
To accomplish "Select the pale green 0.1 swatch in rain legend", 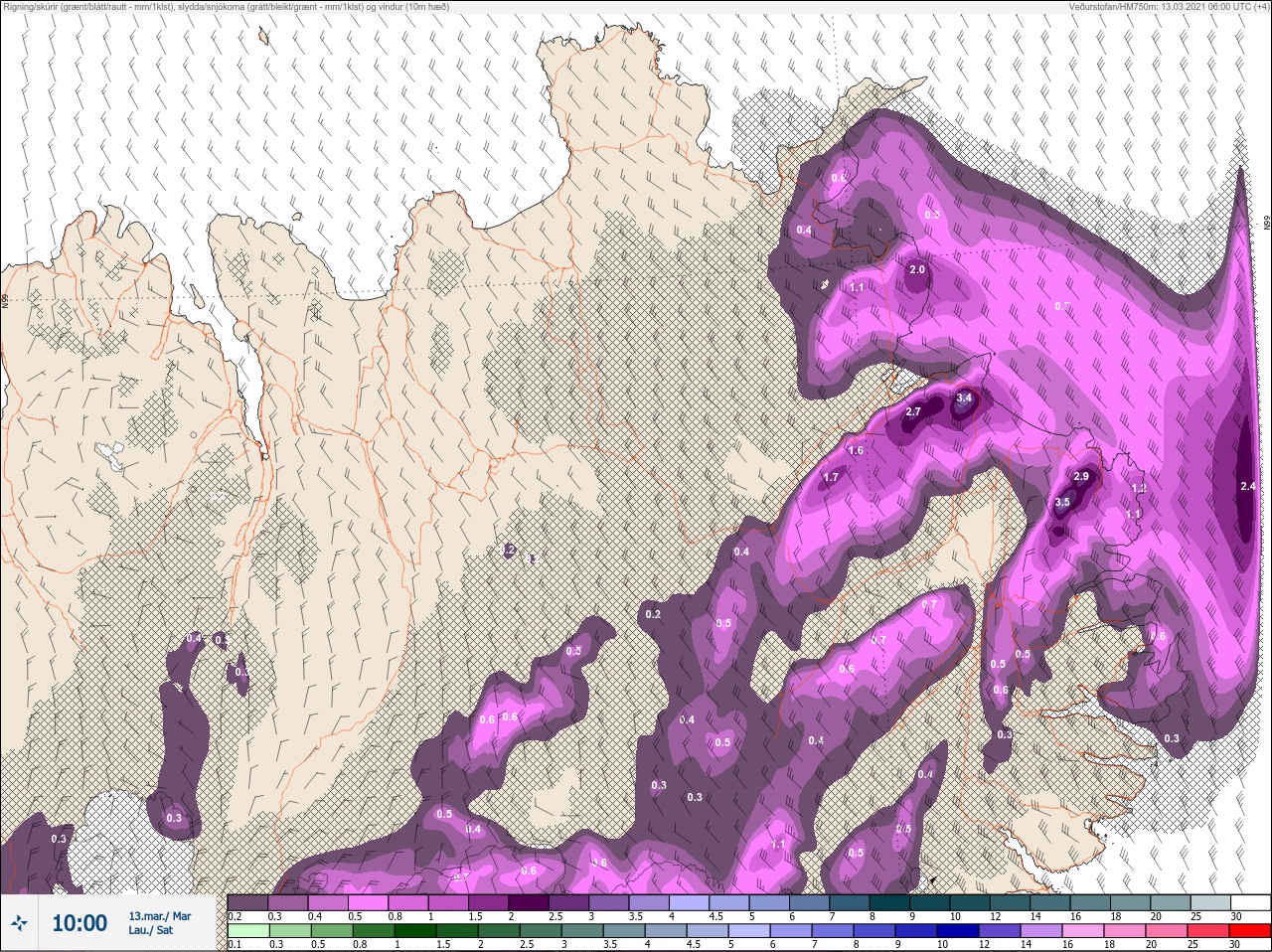I will pos(247,931).
